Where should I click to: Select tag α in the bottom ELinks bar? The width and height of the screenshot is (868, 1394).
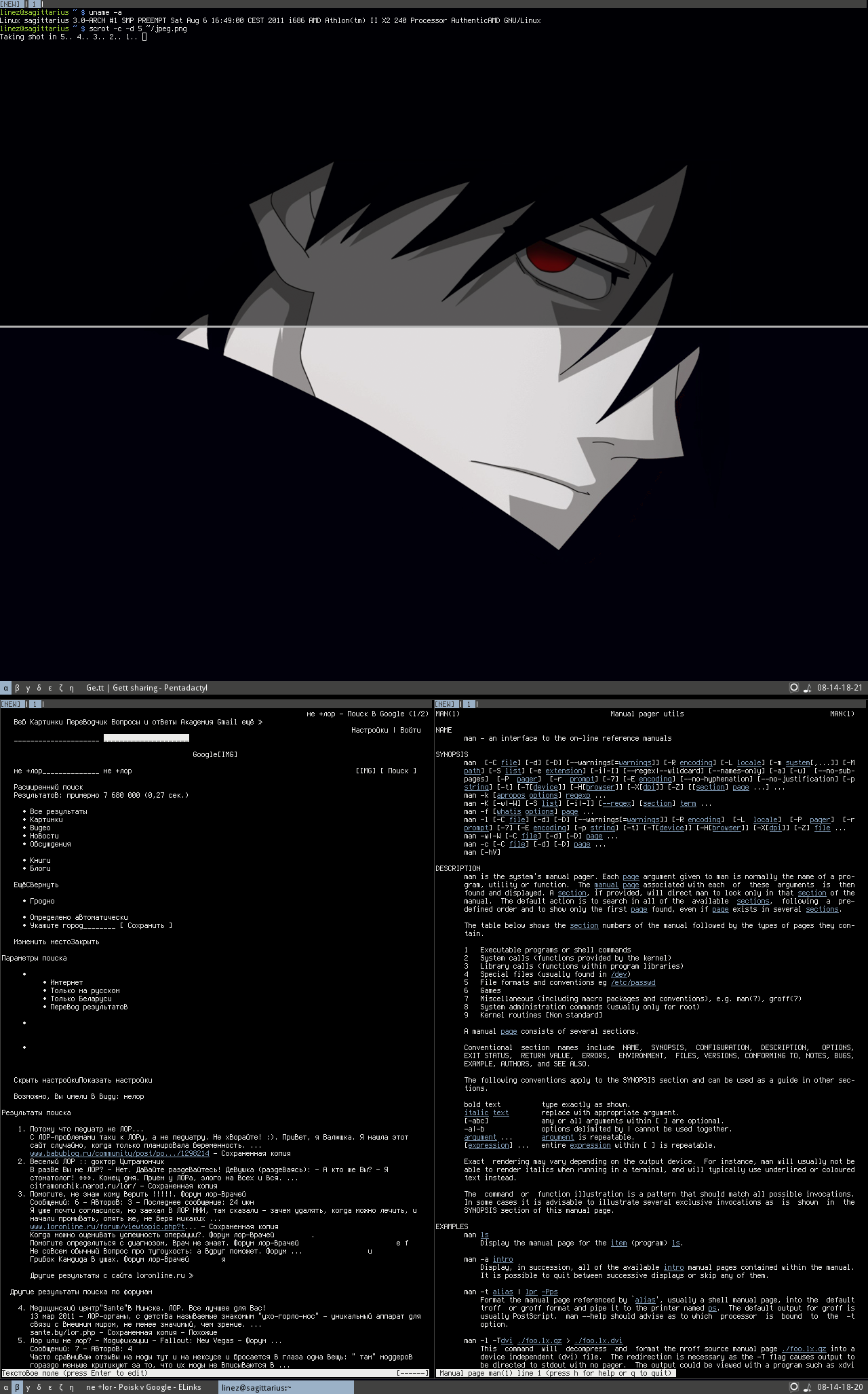[5, 1387]
